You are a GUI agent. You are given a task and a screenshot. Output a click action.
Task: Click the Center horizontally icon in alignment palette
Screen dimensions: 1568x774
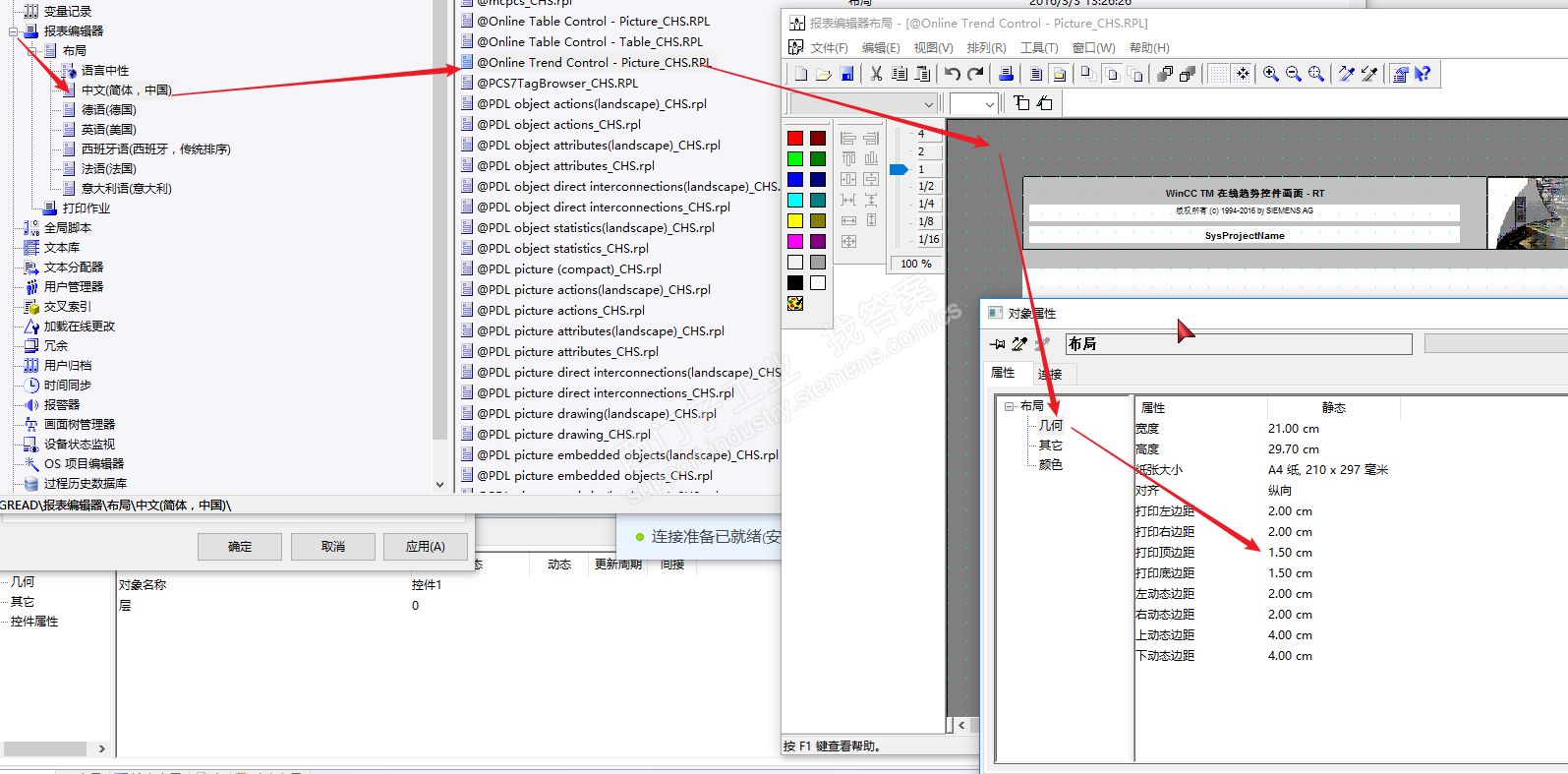(x=848, y=179)
